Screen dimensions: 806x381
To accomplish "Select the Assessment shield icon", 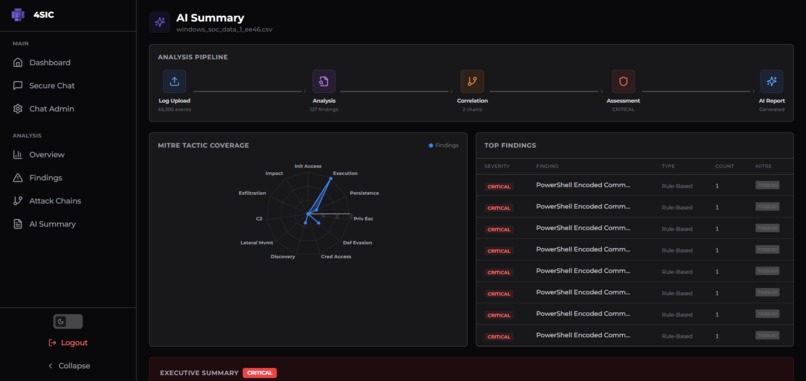I will pyautogui.click(x=623, y=81).
